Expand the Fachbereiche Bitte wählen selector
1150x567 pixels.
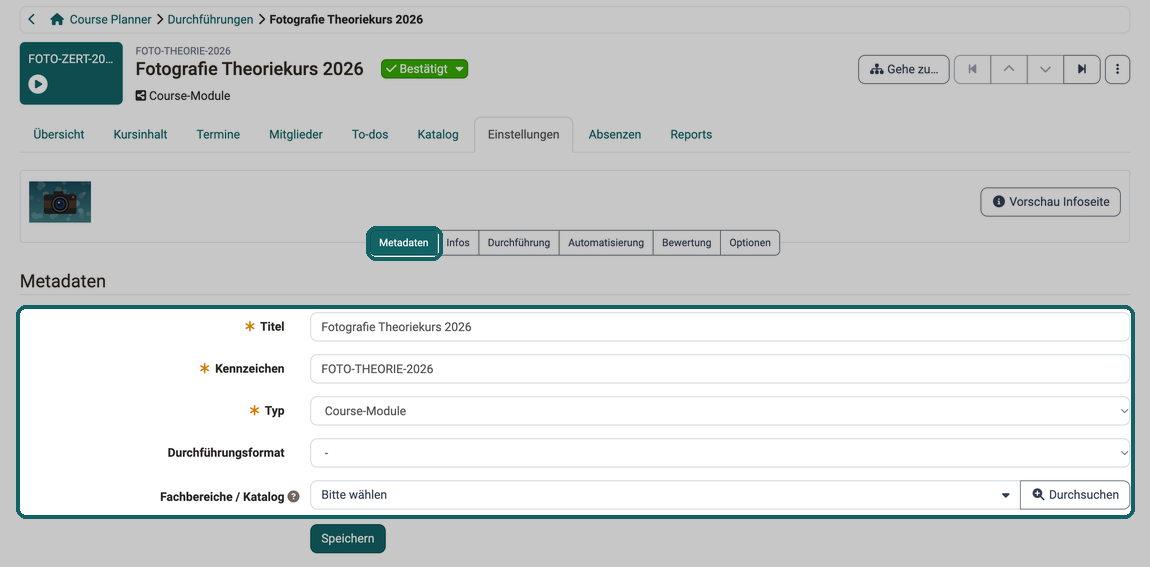(665, 495)
